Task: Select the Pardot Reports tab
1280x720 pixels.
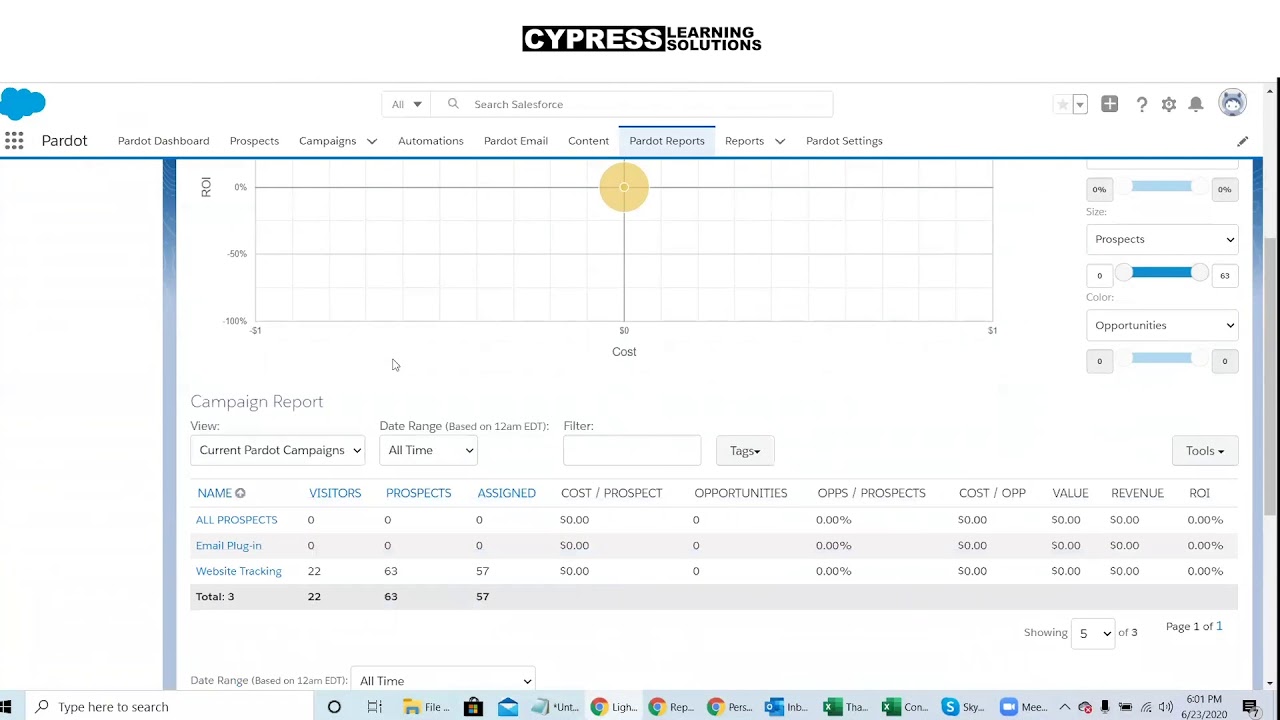Action: [667, 141]
